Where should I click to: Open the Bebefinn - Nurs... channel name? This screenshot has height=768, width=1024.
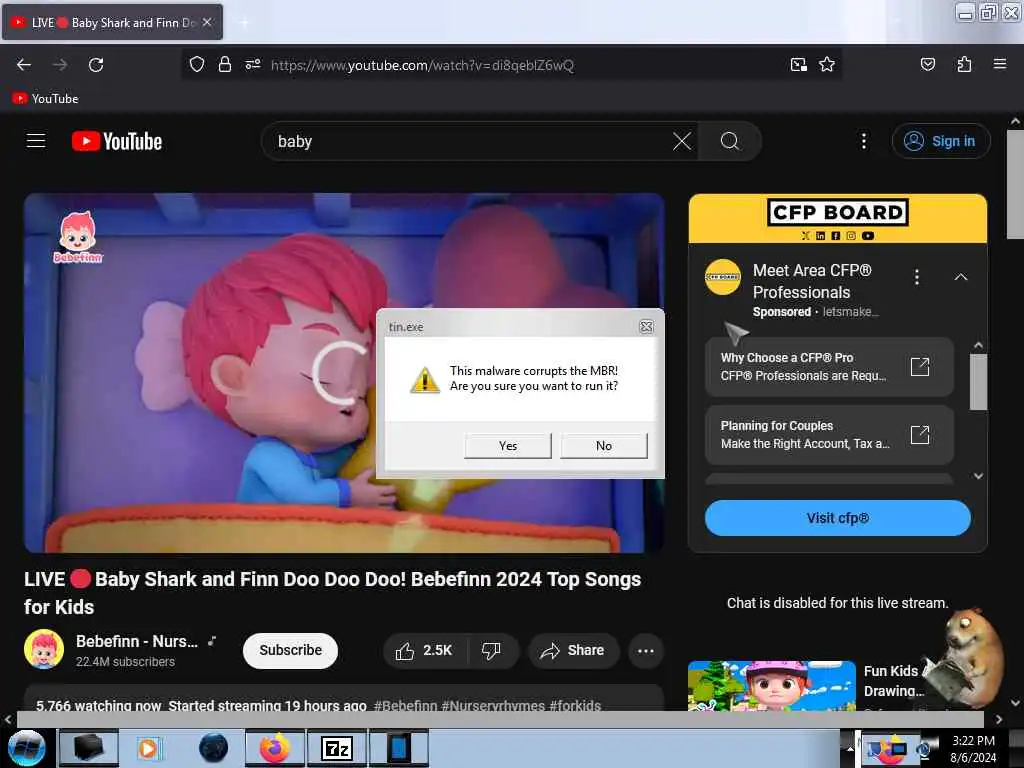136,641
